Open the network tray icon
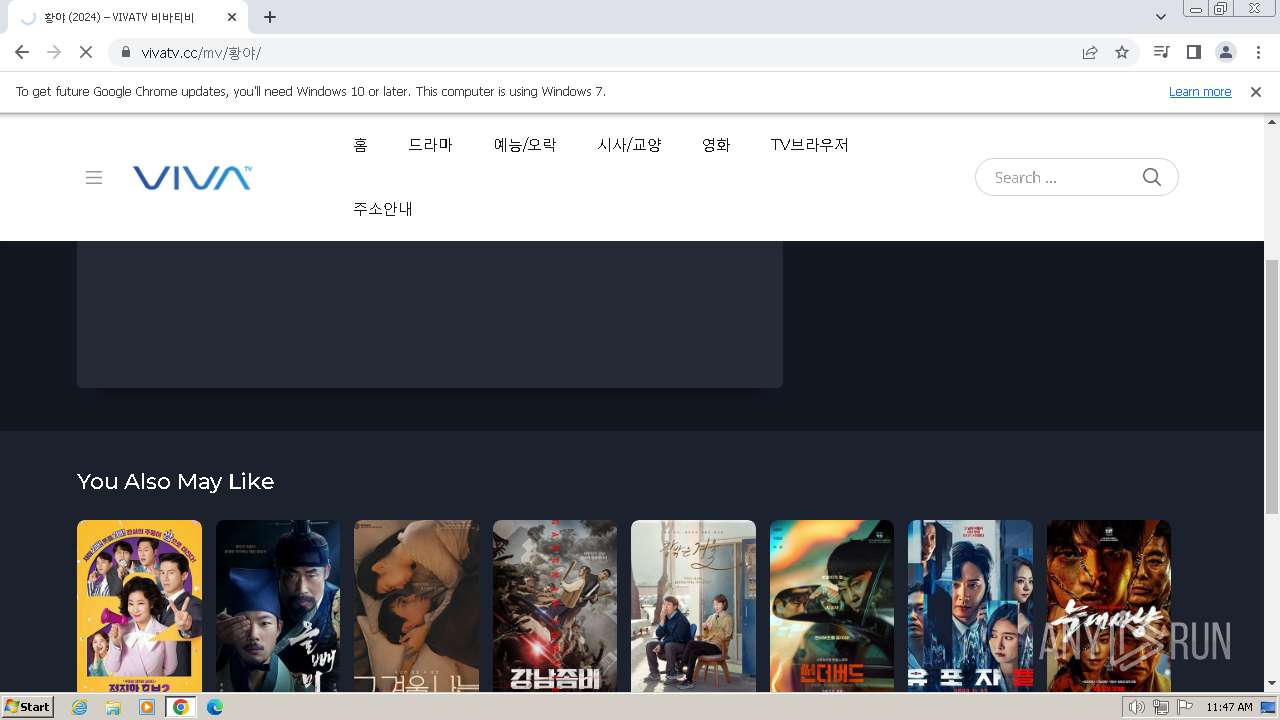1280x720 pixels. [1161, 707]
